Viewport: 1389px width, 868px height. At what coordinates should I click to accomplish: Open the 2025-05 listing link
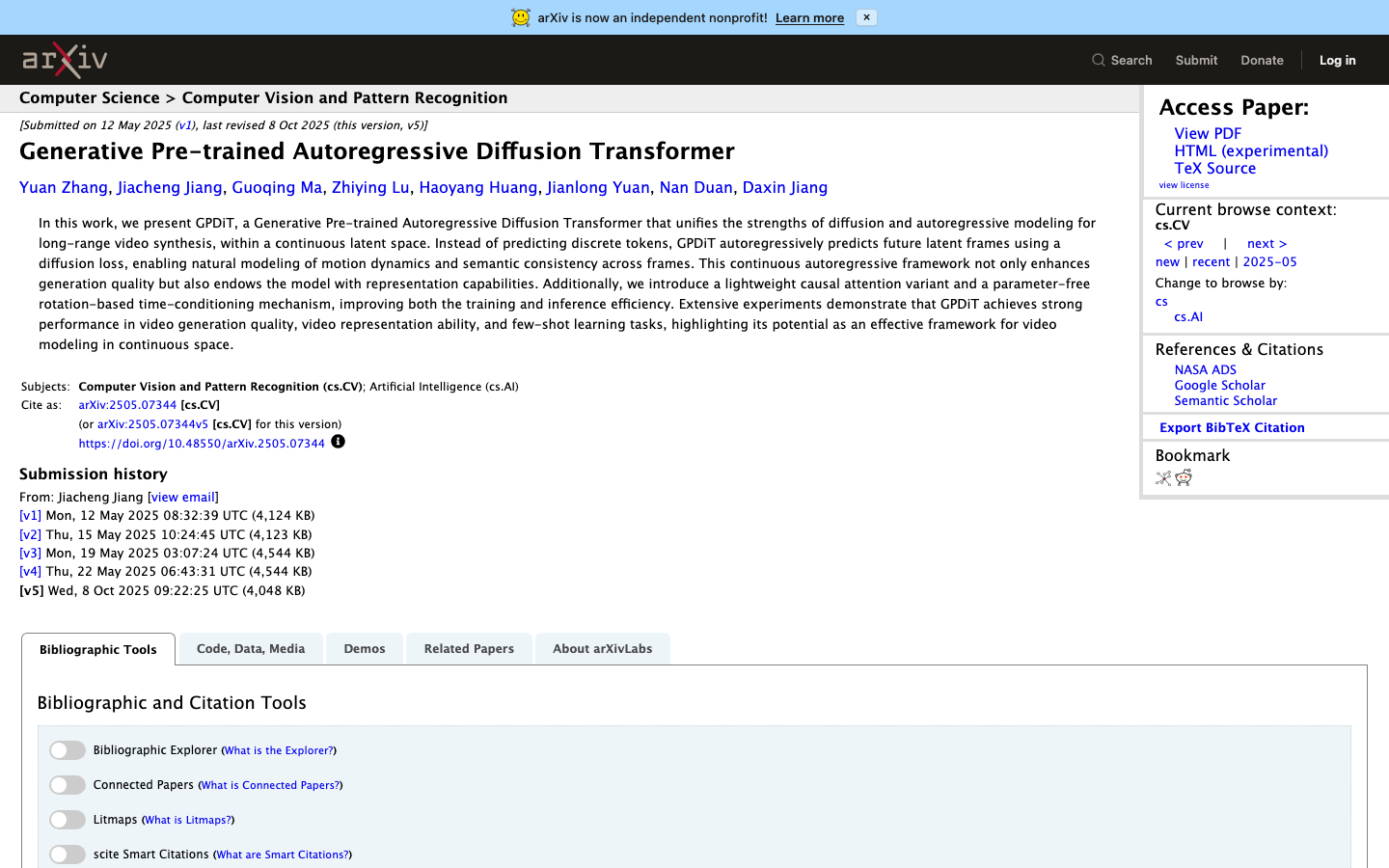tap(1269, 261)
